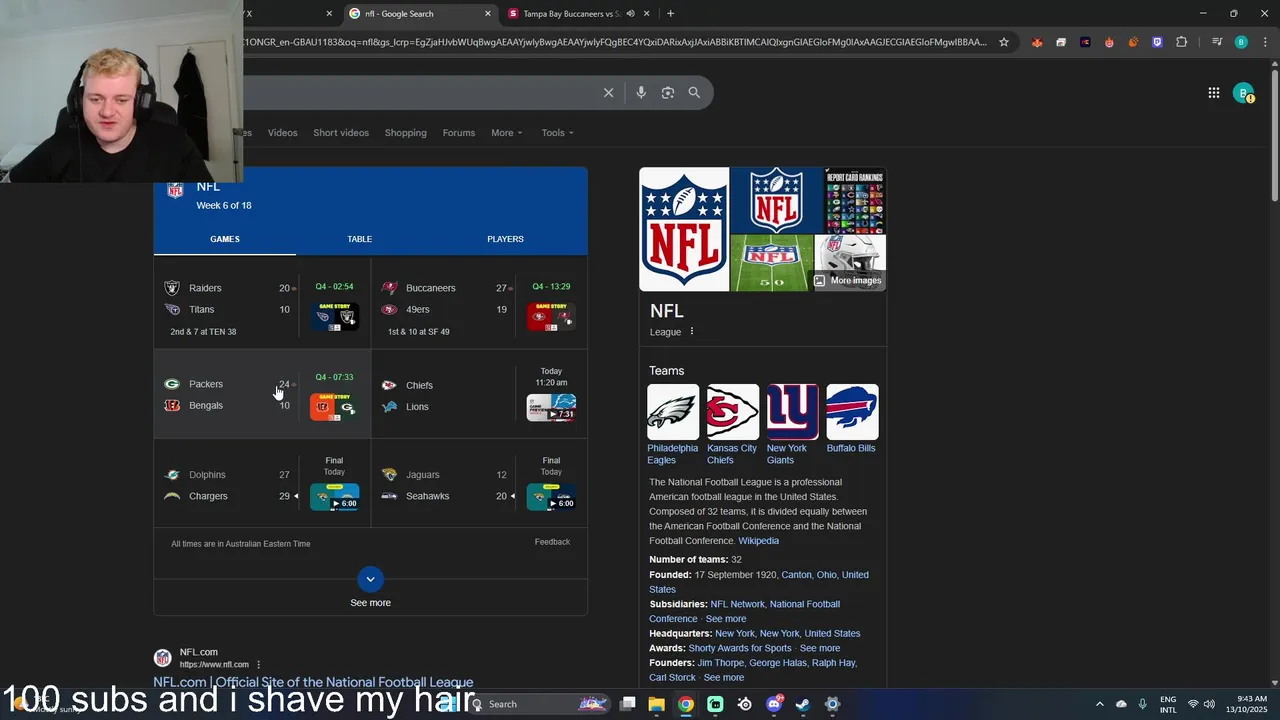Open the Chrome profile button in toolbar
Screen dimensions: 1280x720
(1241, 42)
